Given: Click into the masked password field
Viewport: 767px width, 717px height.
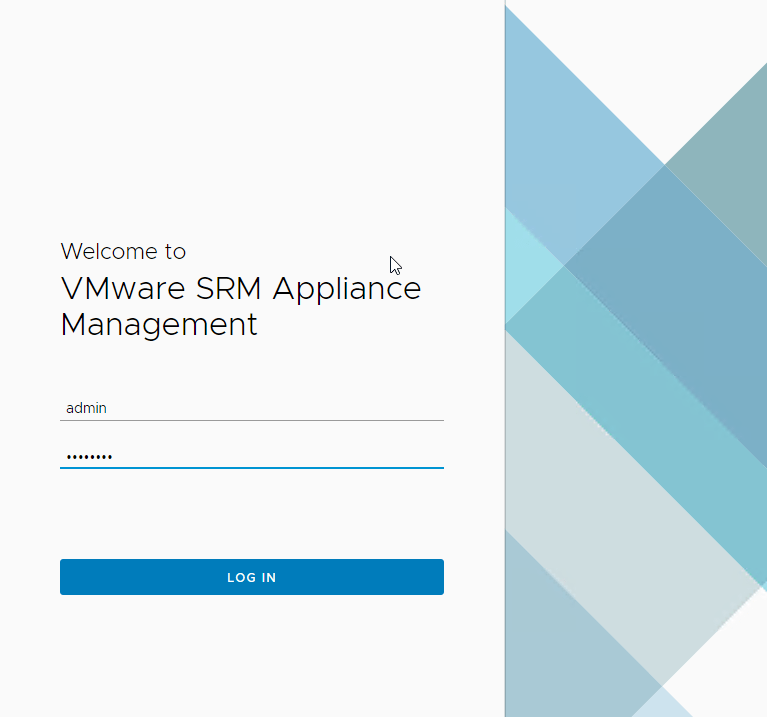Looking at the screenshot, I should click(250, 456).
